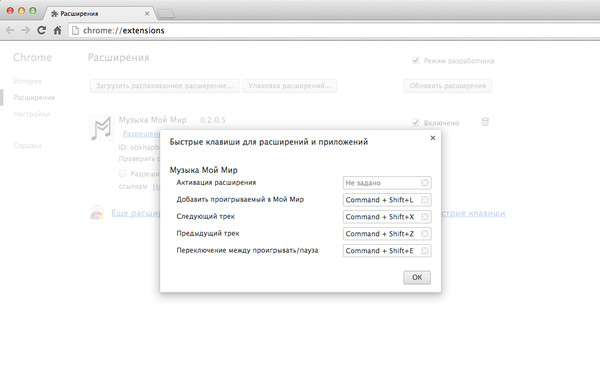Clear the Command + Shift+E shortcut
Image resolution: width=600 pixels, height=368 pixels.
[x=425, y=251]
